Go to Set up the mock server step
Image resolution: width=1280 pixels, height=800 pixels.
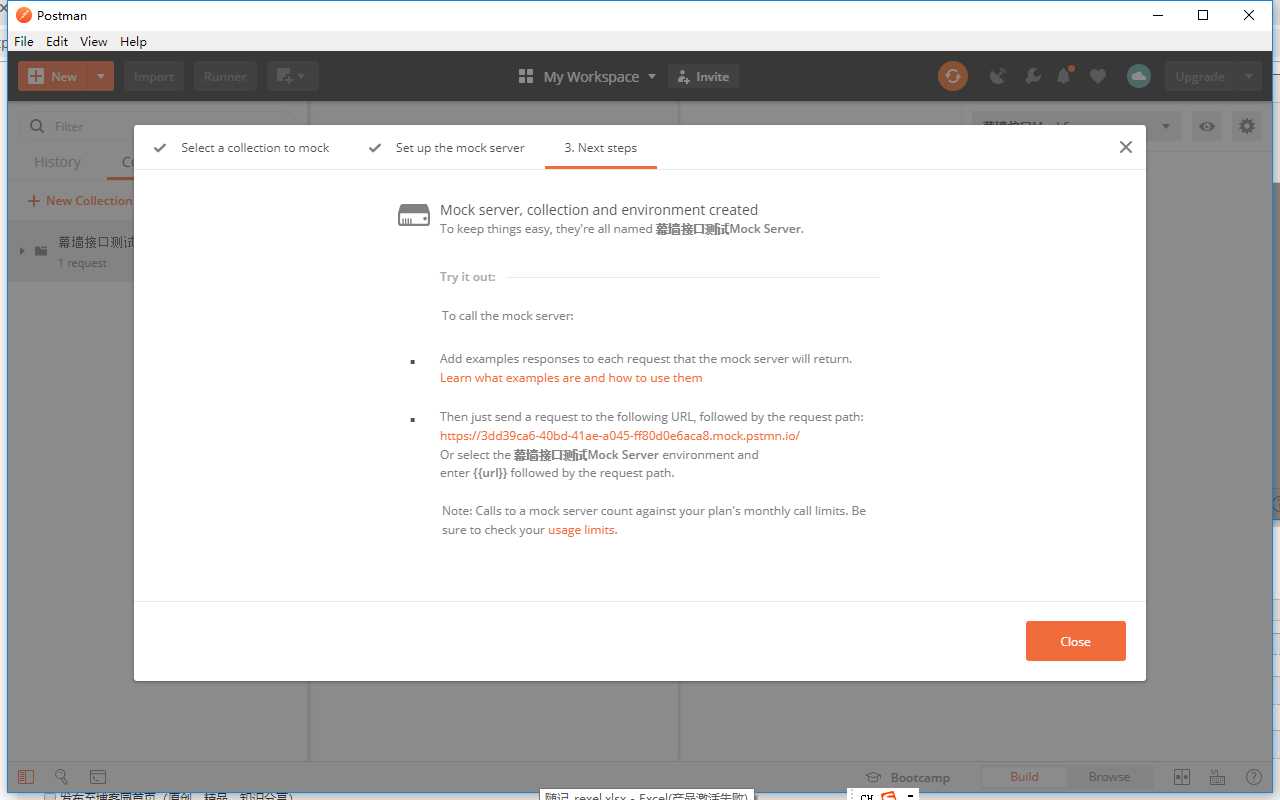446,148
